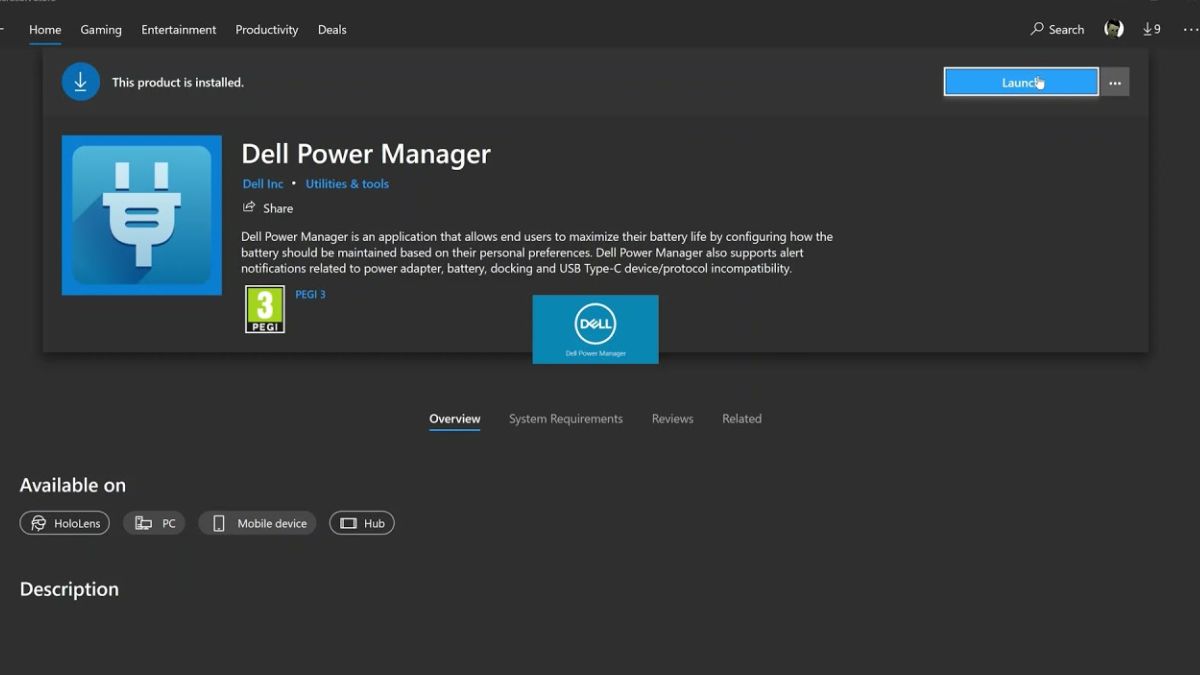Click the HoloLens device chip
This screenshot has width=1200, height=675.
pyautogui.click(x=65, y=523)
